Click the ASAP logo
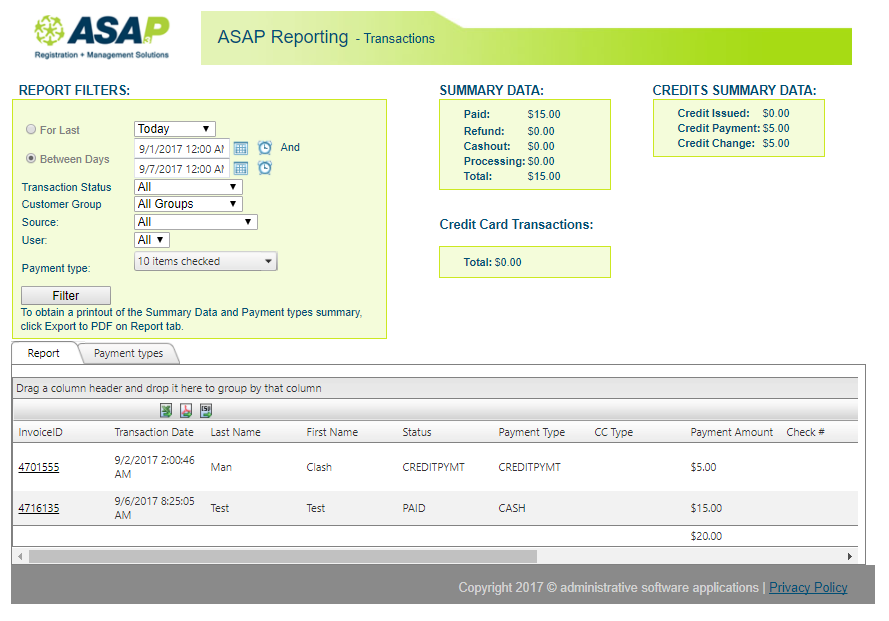This screenshot has width=889, height=621. (x=101, y=38)
